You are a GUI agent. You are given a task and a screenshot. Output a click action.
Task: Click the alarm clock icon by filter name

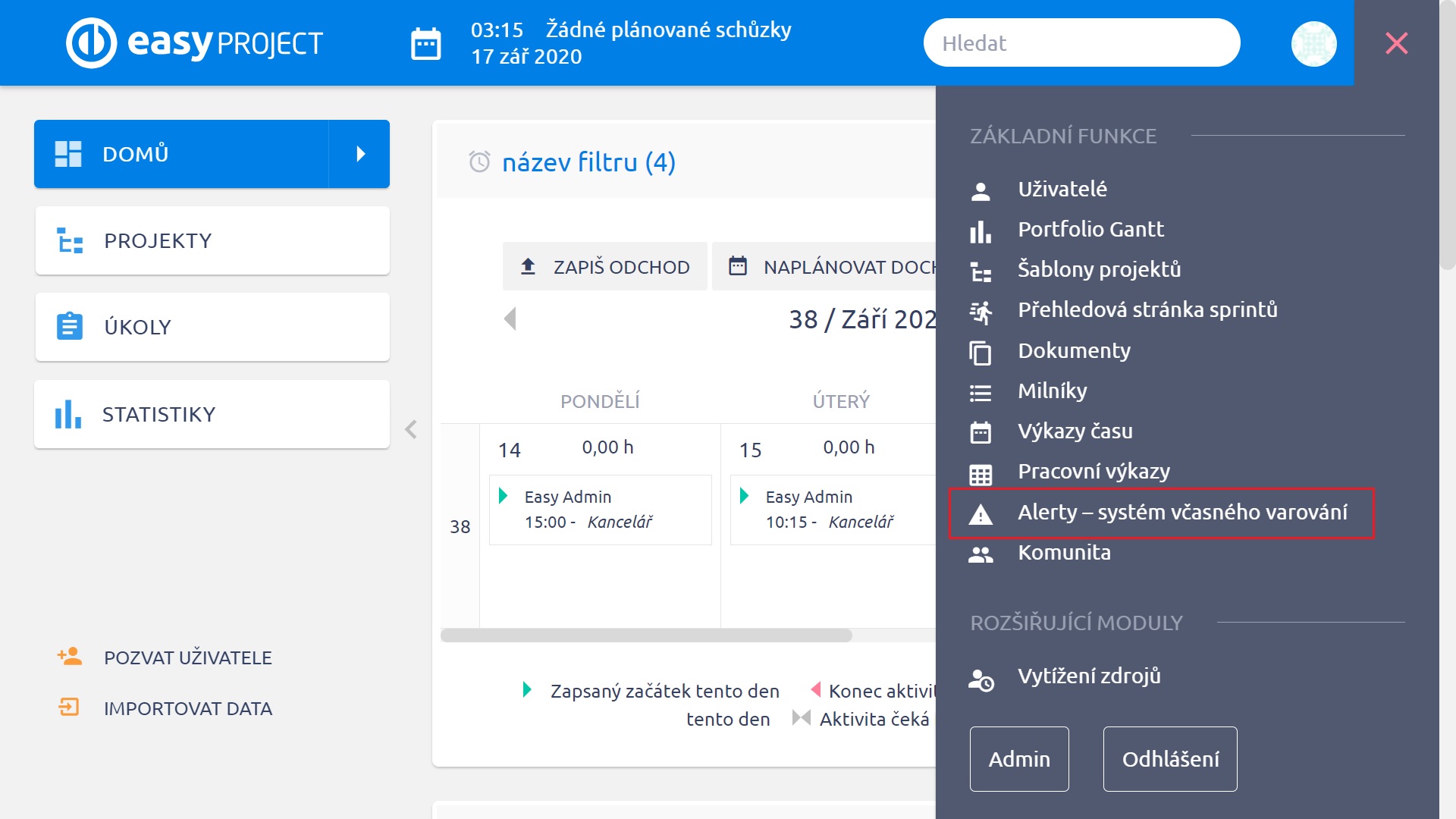[x=479, y=162]
